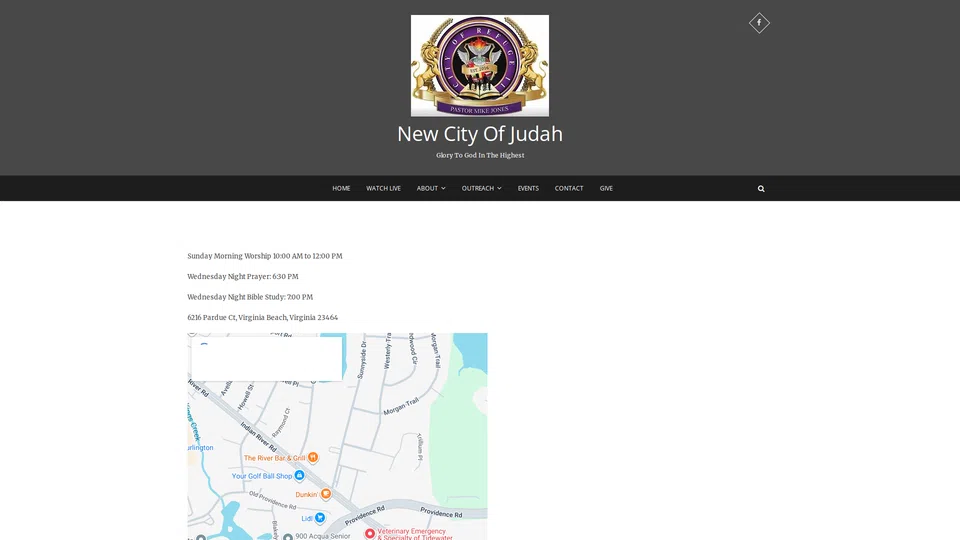Click the map place info card
This screenshot has width=960, height=540.
pos(267,359)
